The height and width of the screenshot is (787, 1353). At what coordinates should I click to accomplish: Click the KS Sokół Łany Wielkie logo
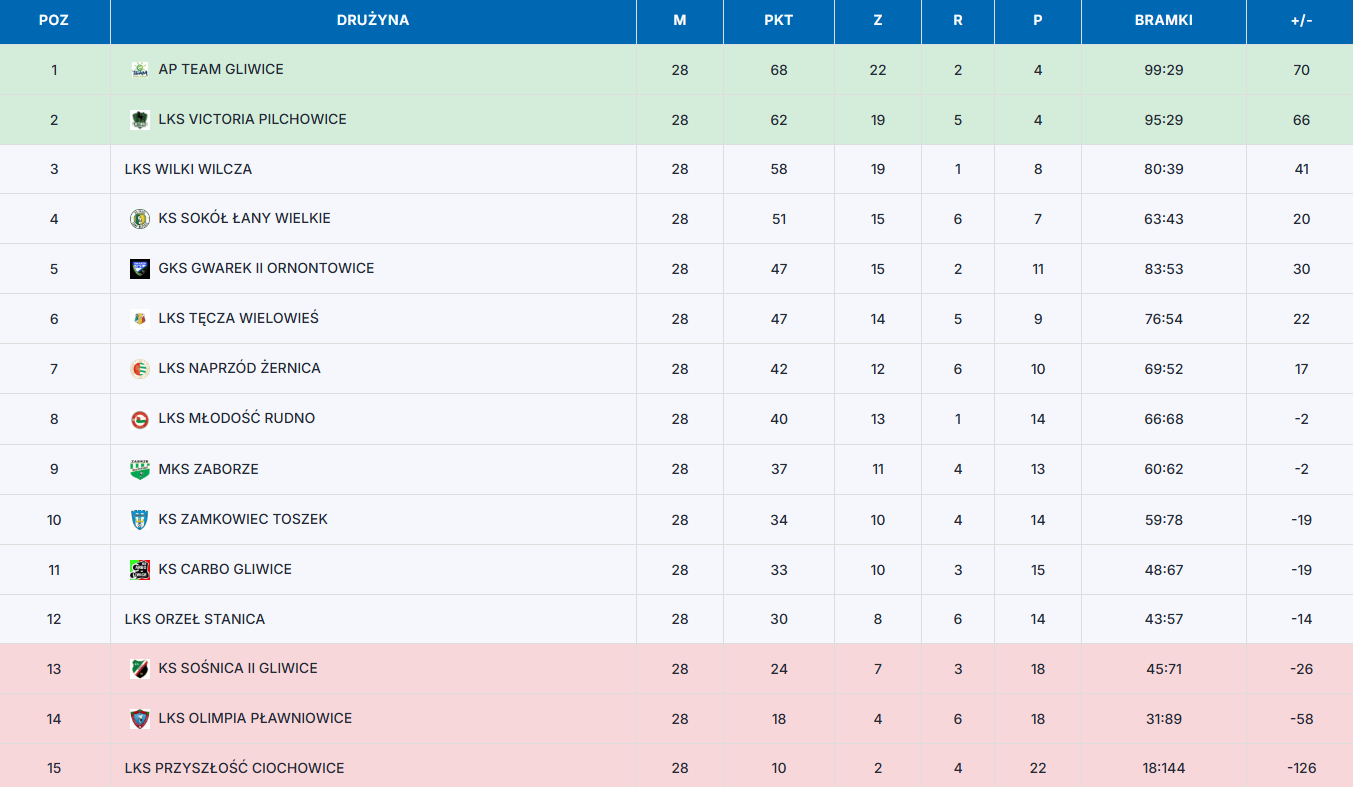click(140, 219)
